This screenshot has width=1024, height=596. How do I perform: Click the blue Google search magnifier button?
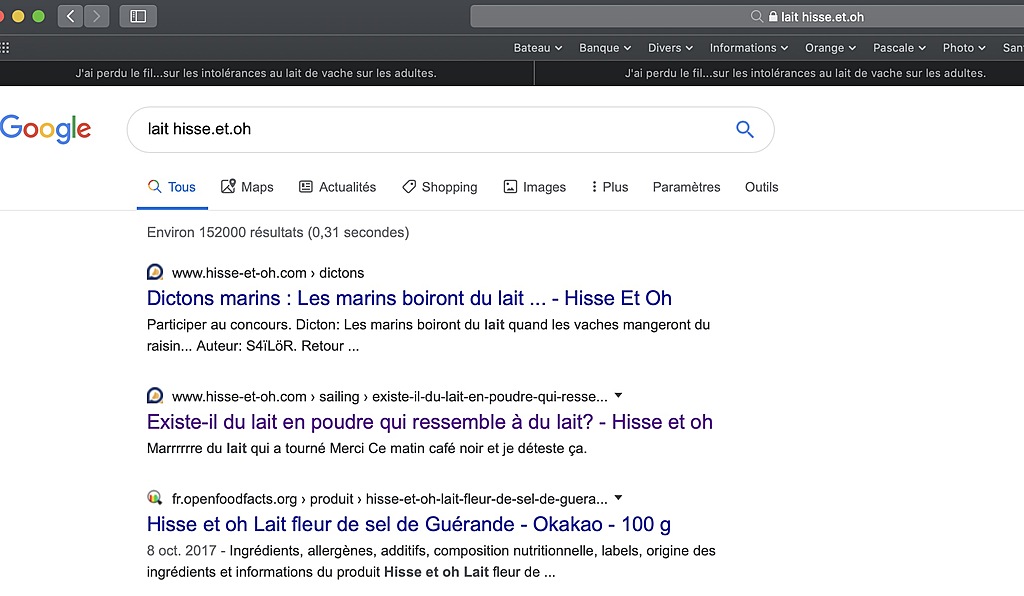pos(744,129)
